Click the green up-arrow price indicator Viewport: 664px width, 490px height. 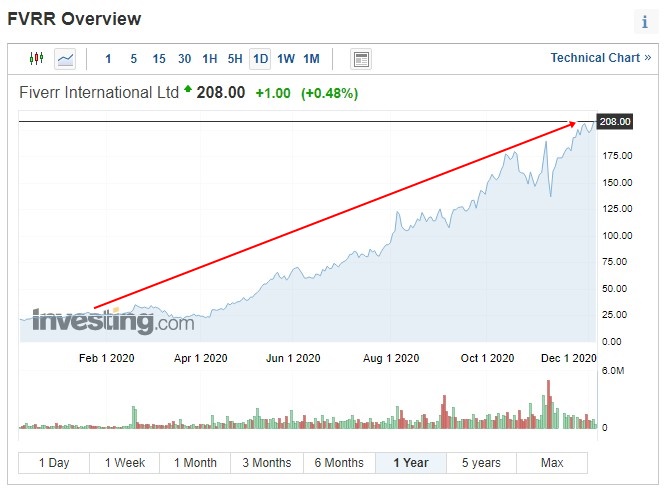point(188,89)
